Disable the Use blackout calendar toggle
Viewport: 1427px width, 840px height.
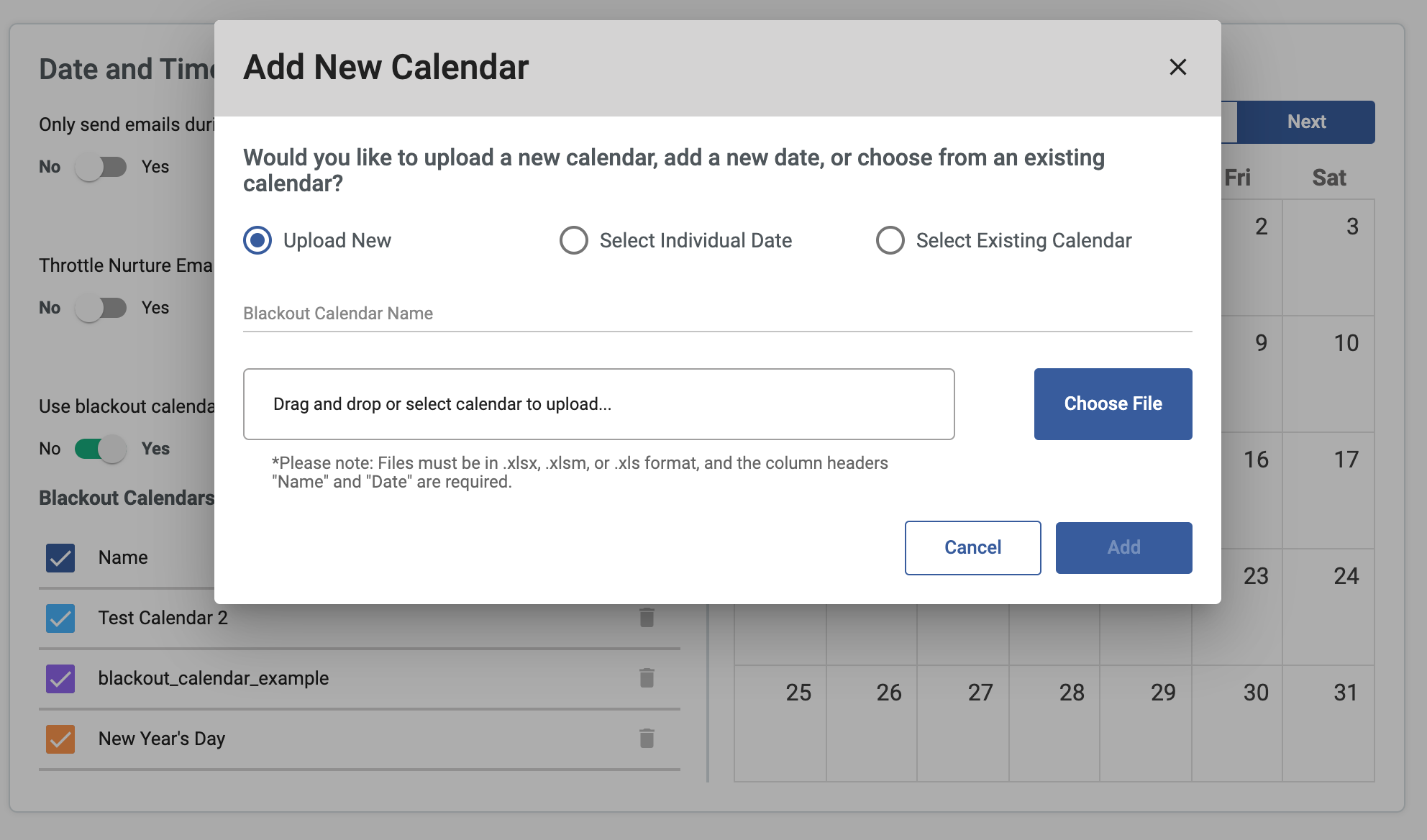104,448
